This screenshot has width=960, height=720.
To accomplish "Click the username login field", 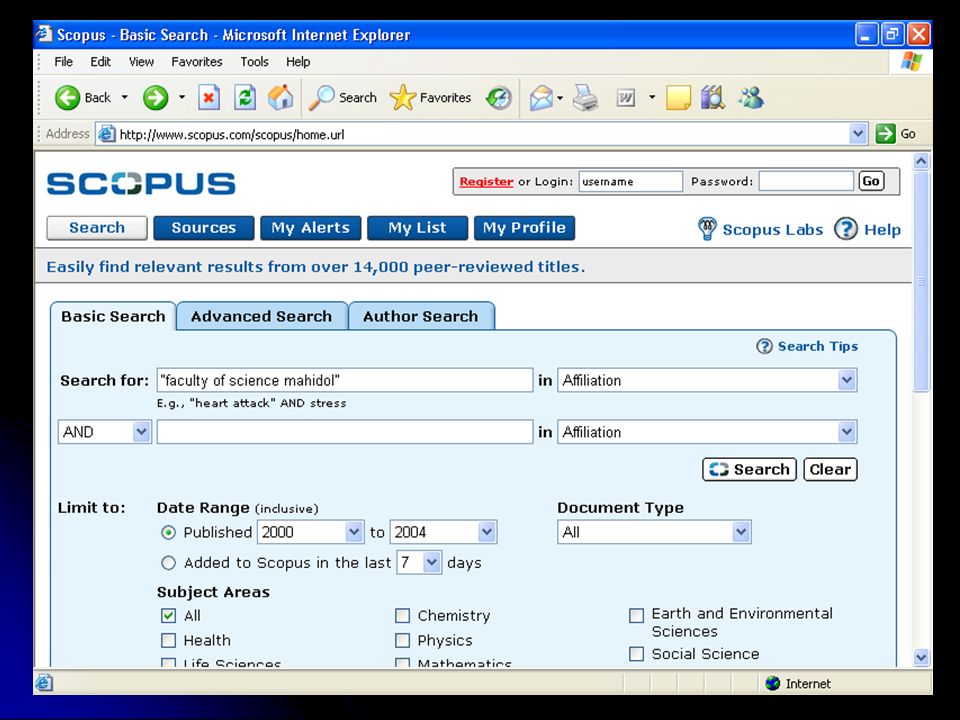I will click(x=631, y=181).
